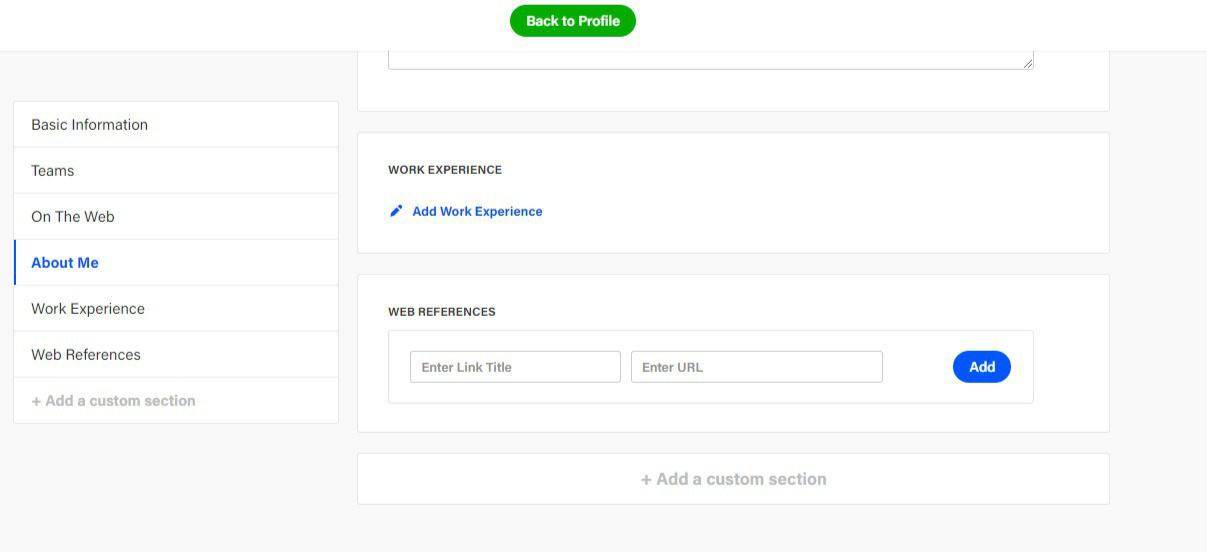Screen dimensions: 1207x552
Task: Click the blue Add button for web references
Action: (x=982, y=367)
